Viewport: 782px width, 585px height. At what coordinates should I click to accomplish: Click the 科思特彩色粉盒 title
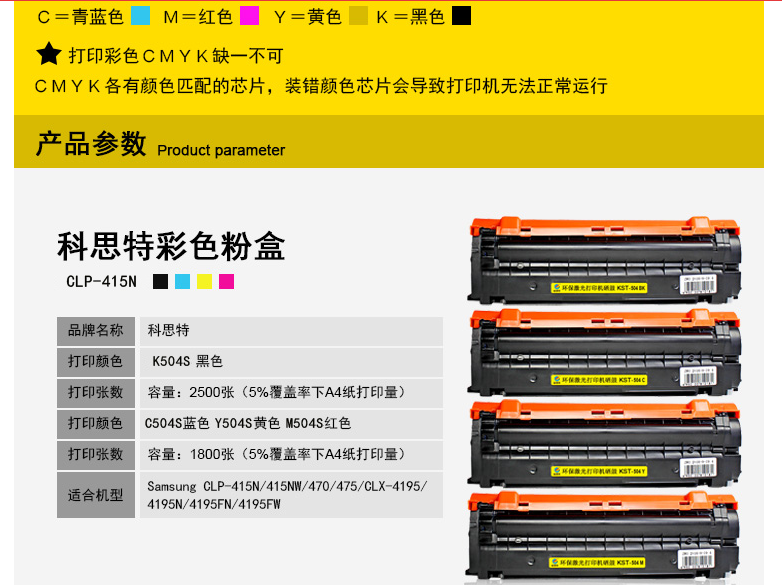[x=171, y=246]
